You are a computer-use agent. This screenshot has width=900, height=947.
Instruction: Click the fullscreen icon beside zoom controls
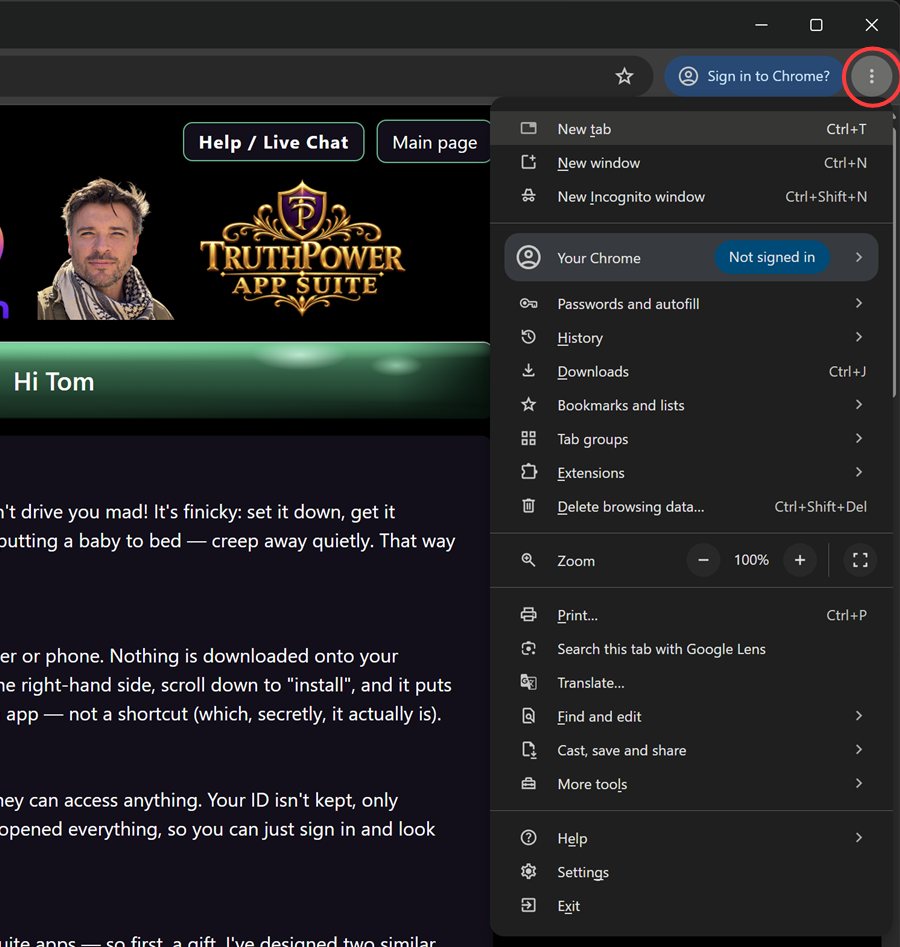860,560
